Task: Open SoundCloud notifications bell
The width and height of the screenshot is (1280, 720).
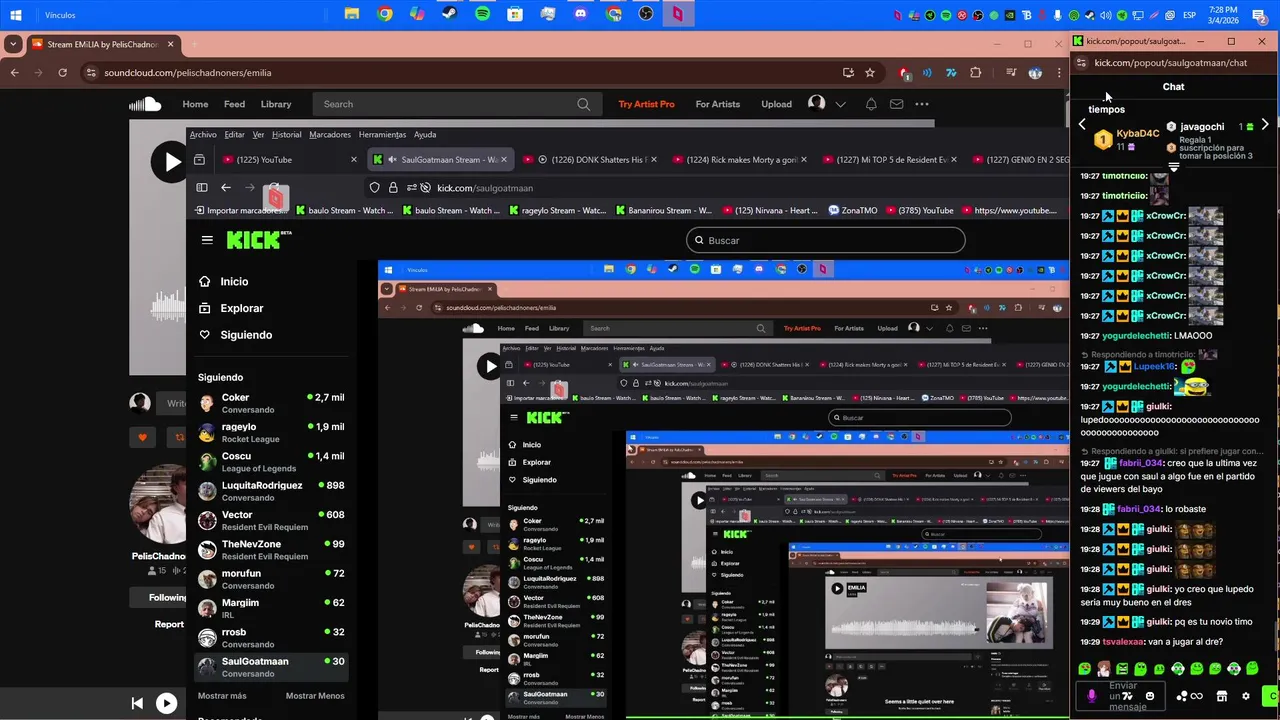Action: click(871, 104)
